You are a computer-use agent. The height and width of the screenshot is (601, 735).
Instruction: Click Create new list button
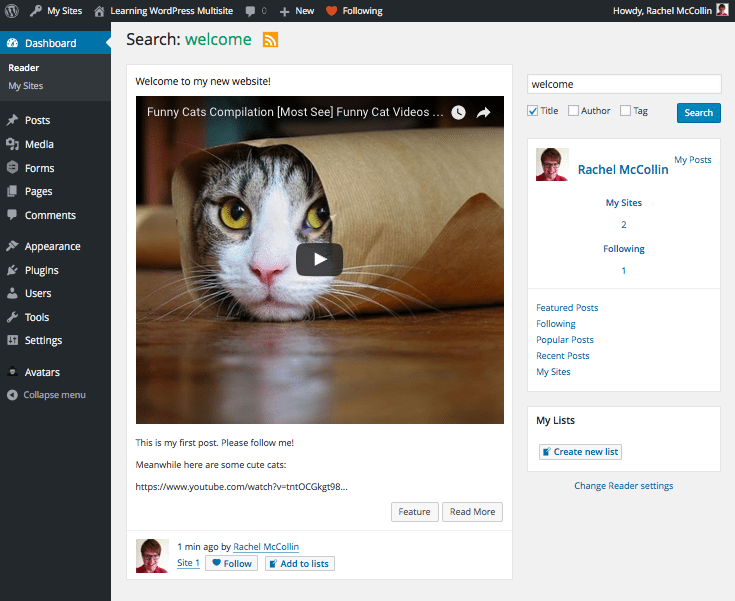coord(580,452)
